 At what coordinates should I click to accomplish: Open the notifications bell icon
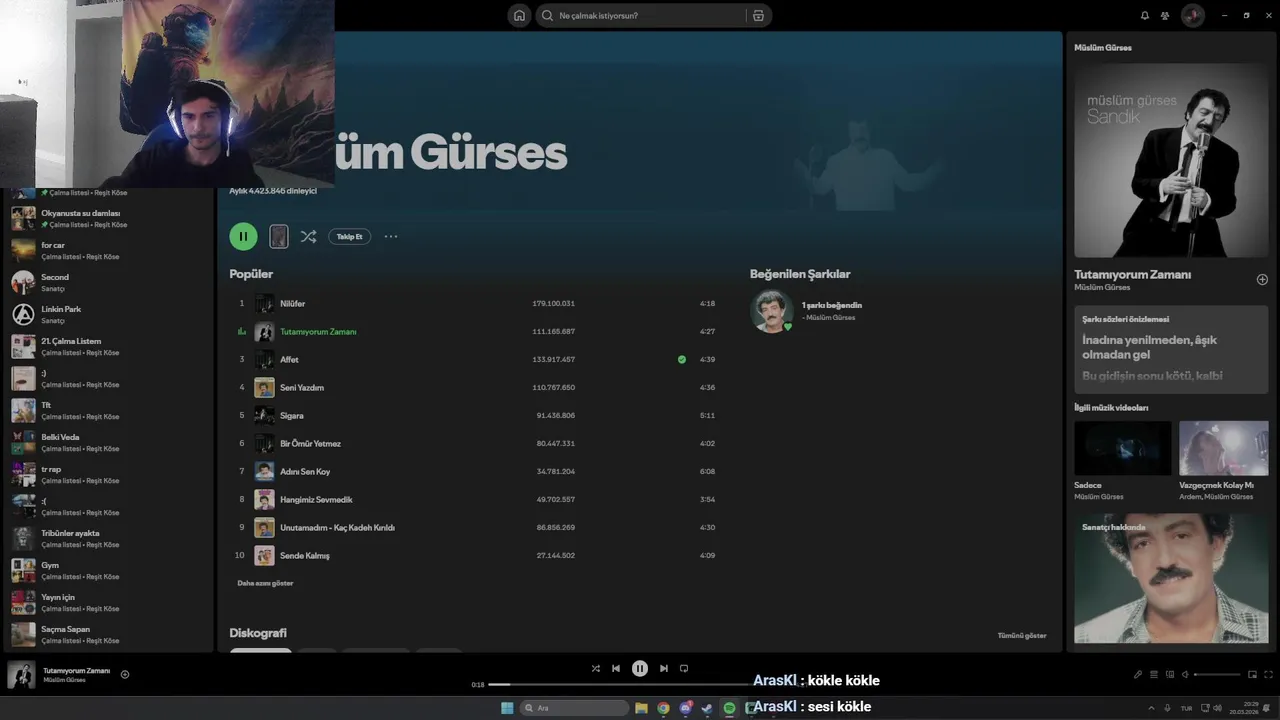[1145, 15]
